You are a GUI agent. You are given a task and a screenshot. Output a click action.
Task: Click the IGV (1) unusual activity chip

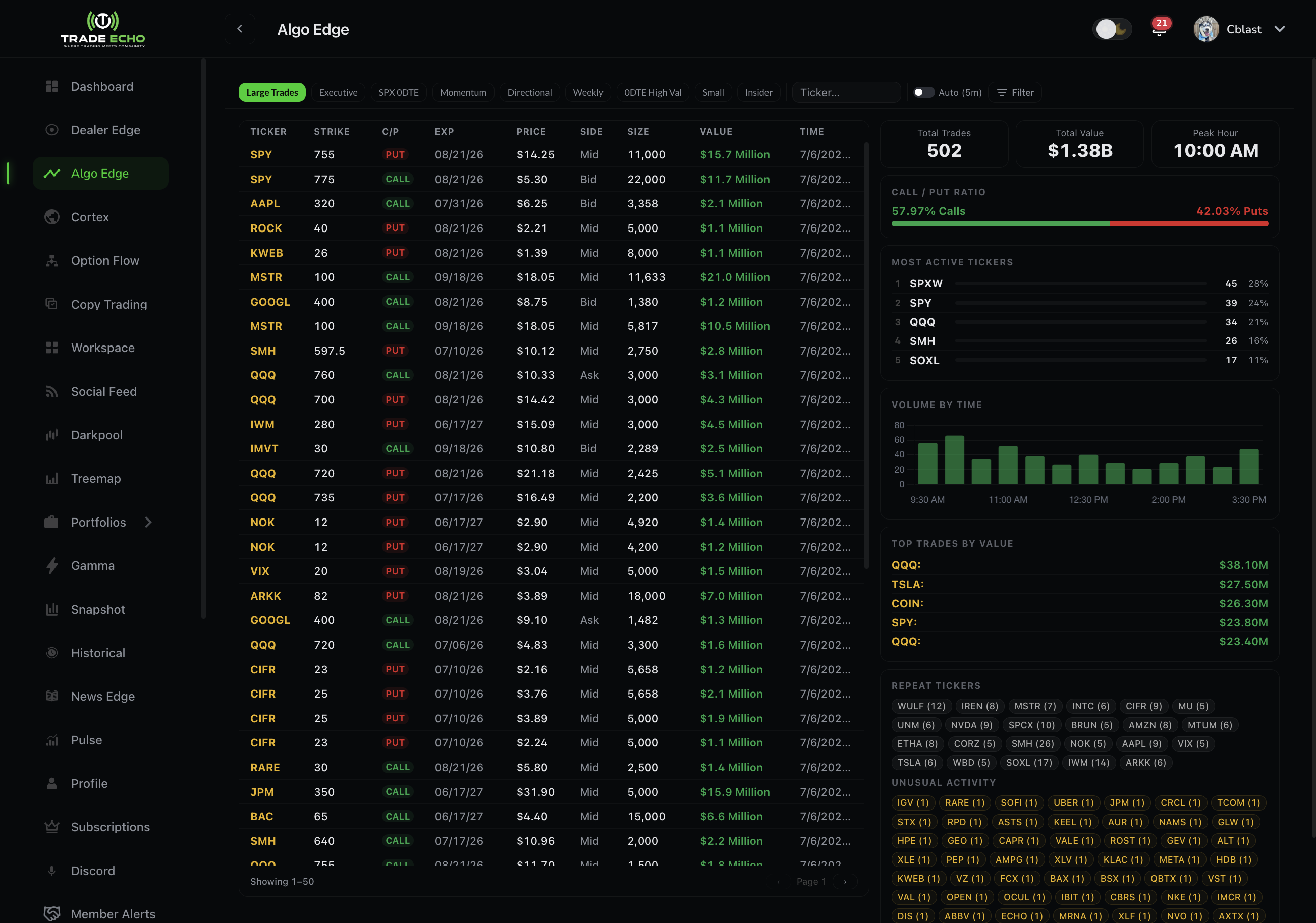[x=913, y=802]
